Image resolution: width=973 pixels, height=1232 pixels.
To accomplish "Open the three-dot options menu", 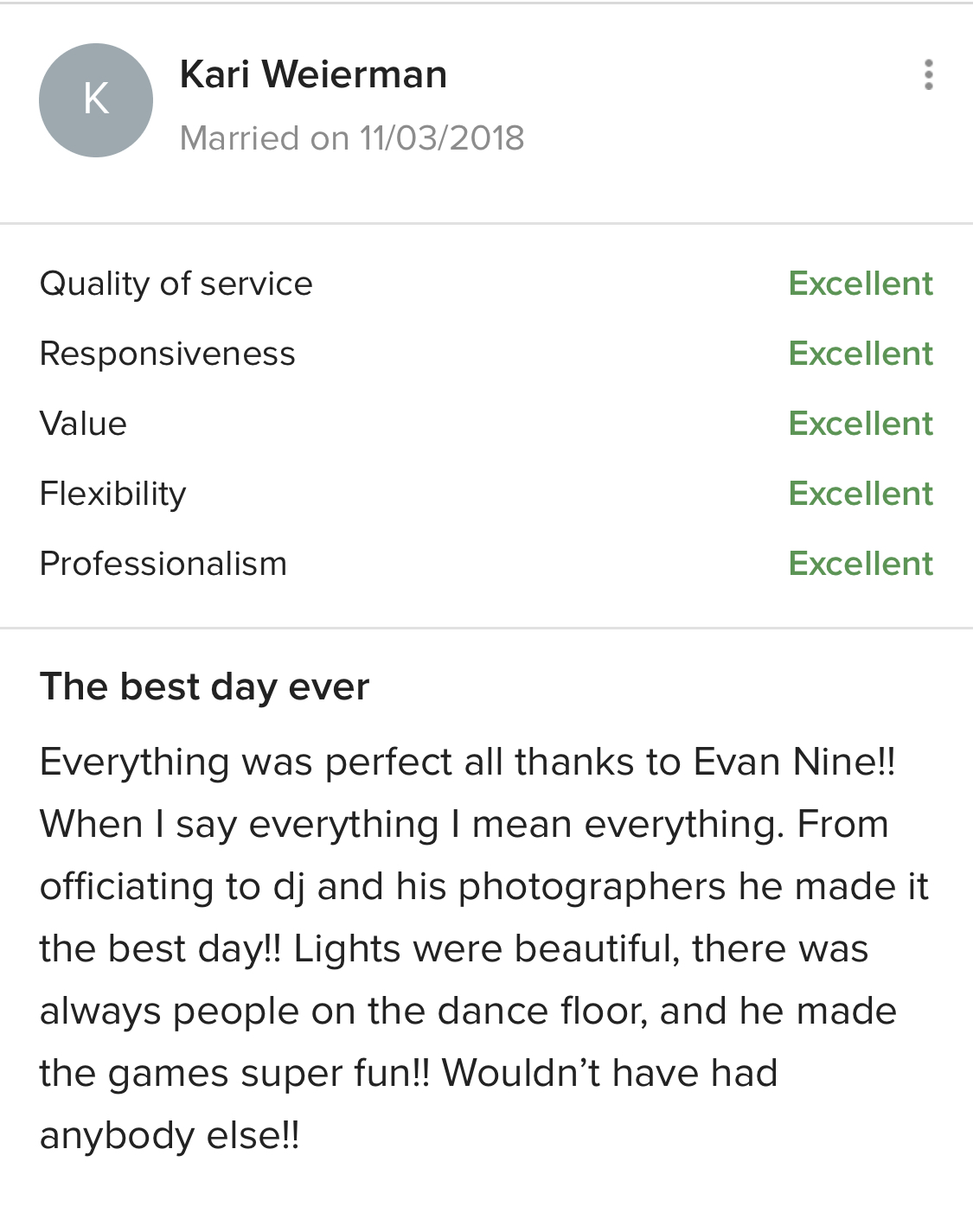I will click(x=928, y=75).
